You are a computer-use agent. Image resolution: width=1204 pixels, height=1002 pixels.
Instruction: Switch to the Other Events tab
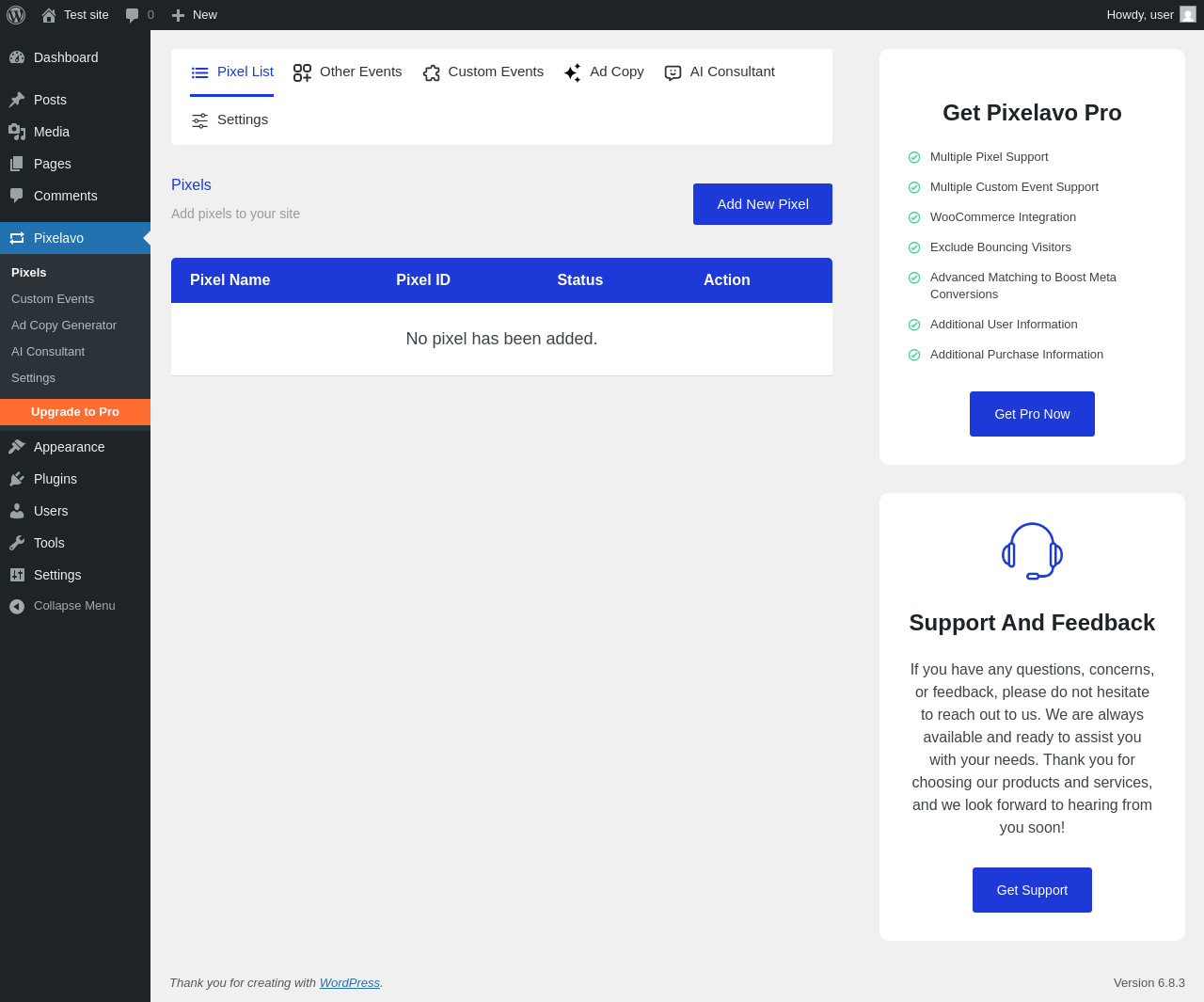(347, 72)
